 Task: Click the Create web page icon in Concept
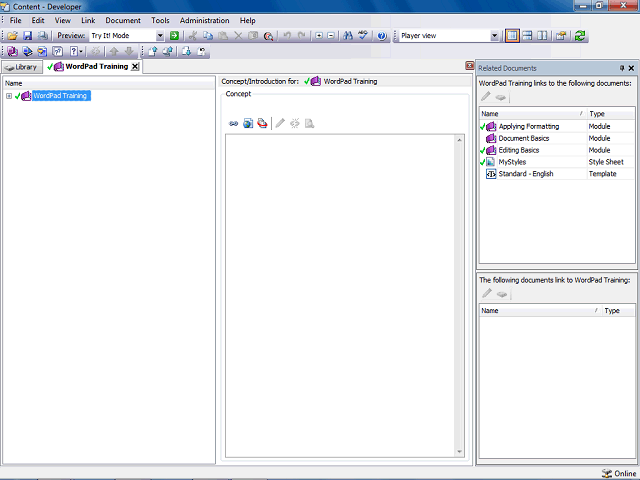[x=248, y=123]
